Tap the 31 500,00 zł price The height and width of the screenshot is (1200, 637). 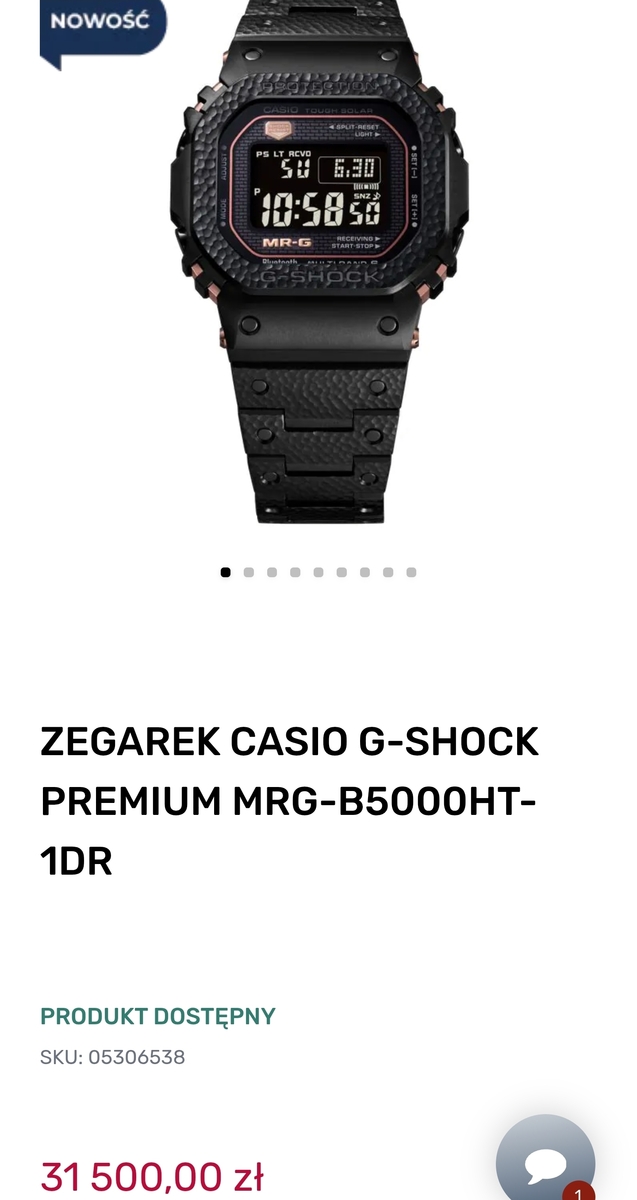pyautogui.click(x=152, y=1176)
